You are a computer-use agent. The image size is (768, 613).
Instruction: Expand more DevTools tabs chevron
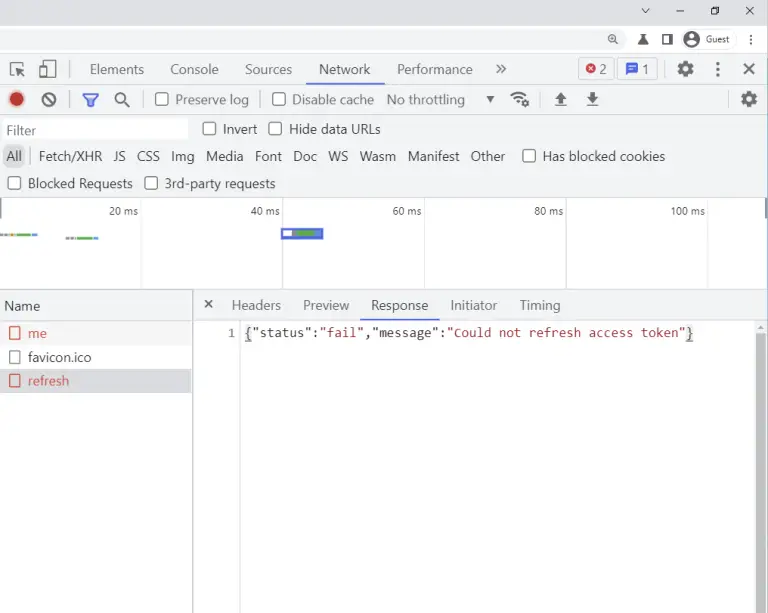point(501,69)
